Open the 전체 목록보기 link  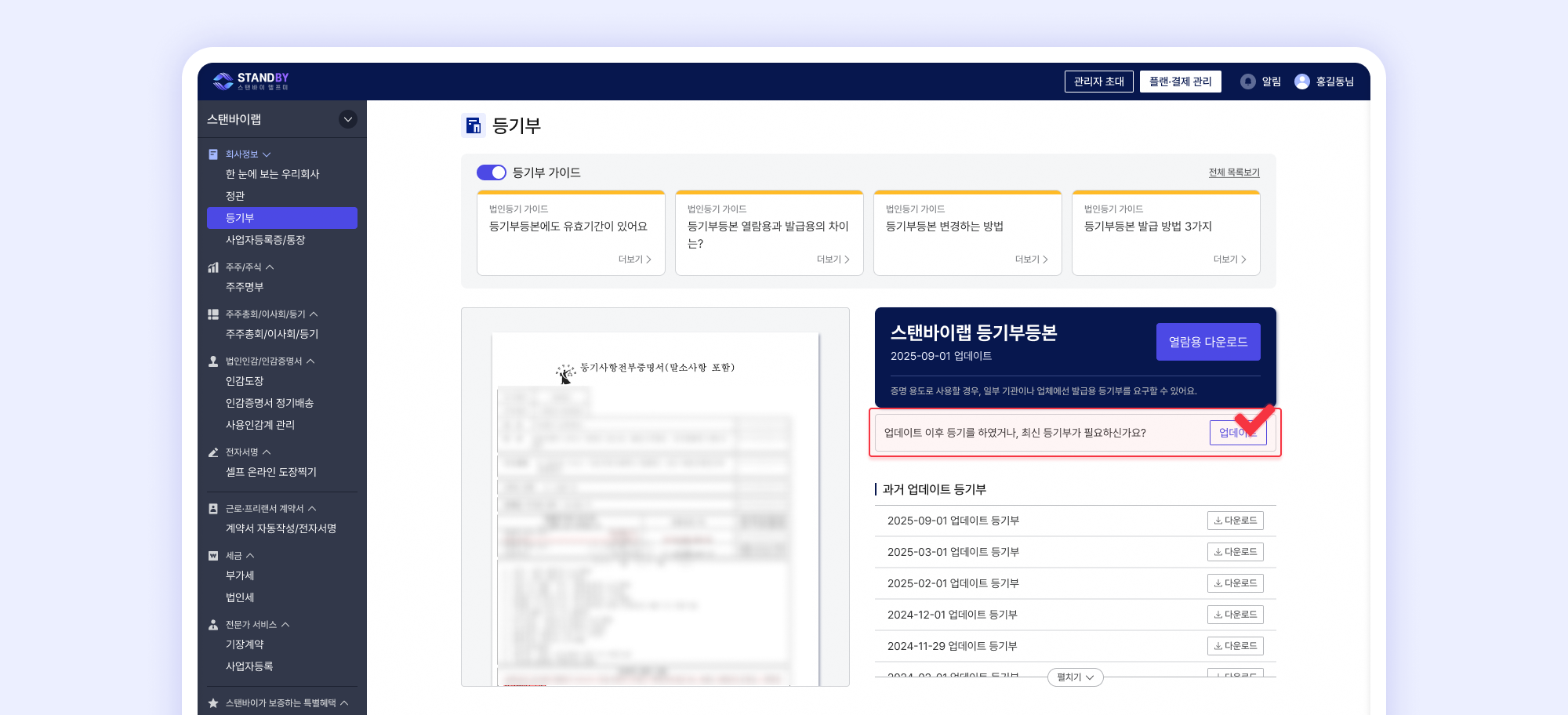tap(1234, 172)
